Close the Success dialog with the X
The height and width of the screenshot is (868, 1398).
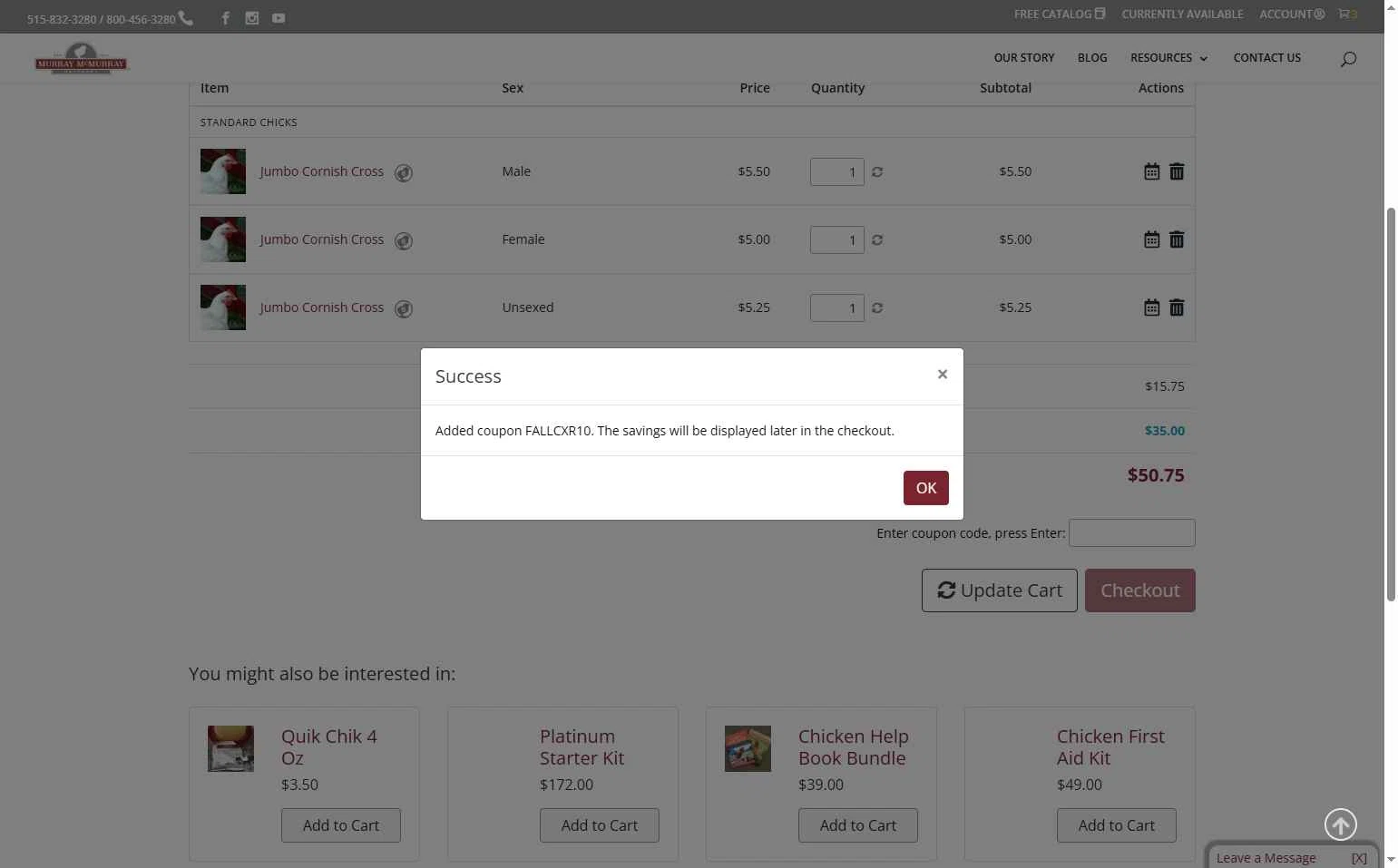[943, 375]
